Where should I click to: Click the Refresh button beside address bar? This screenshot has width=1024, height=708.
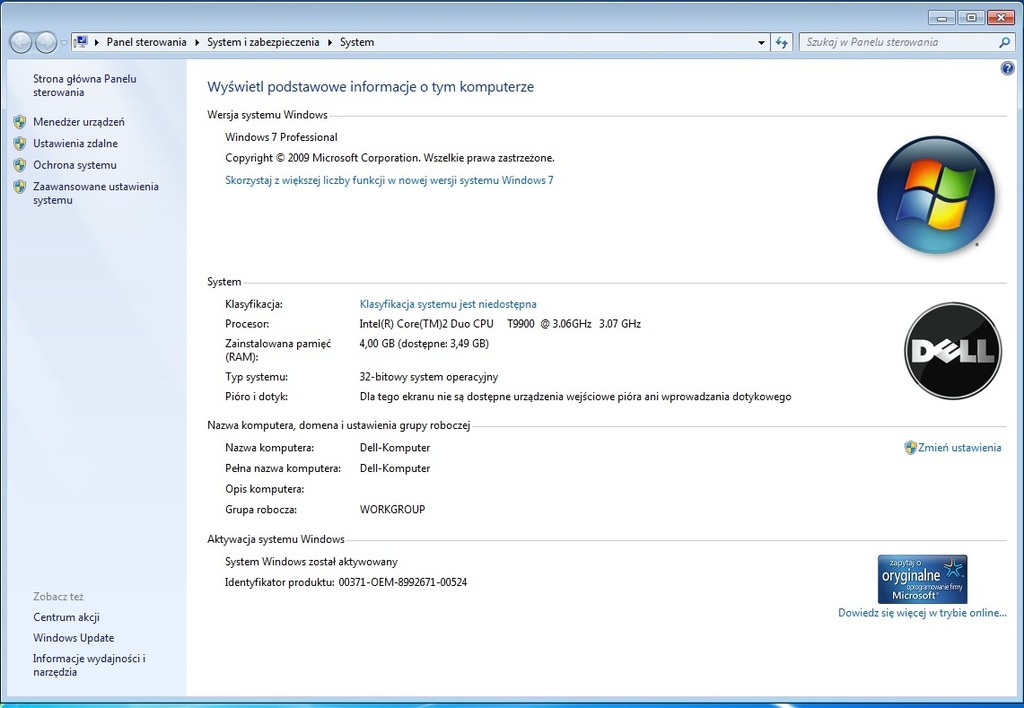(x=782, y=42)
